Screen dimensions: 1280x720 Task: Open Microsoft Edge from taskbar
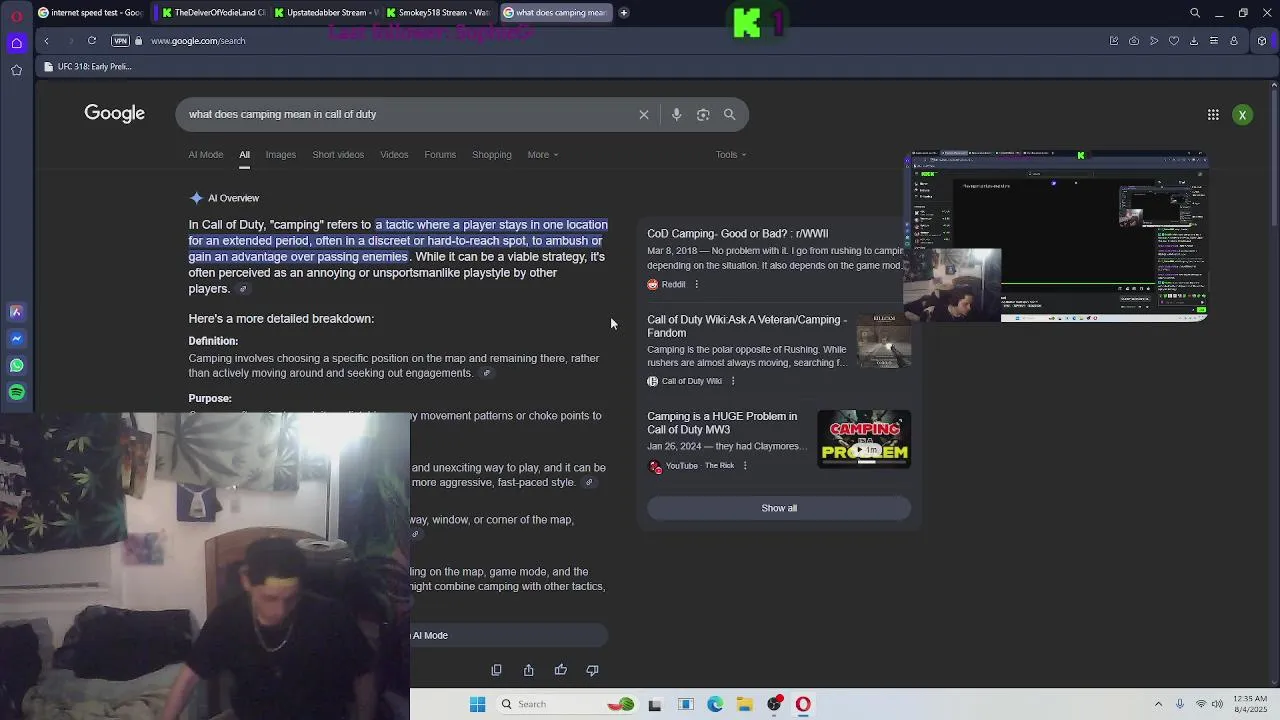(x=715, y=705)
